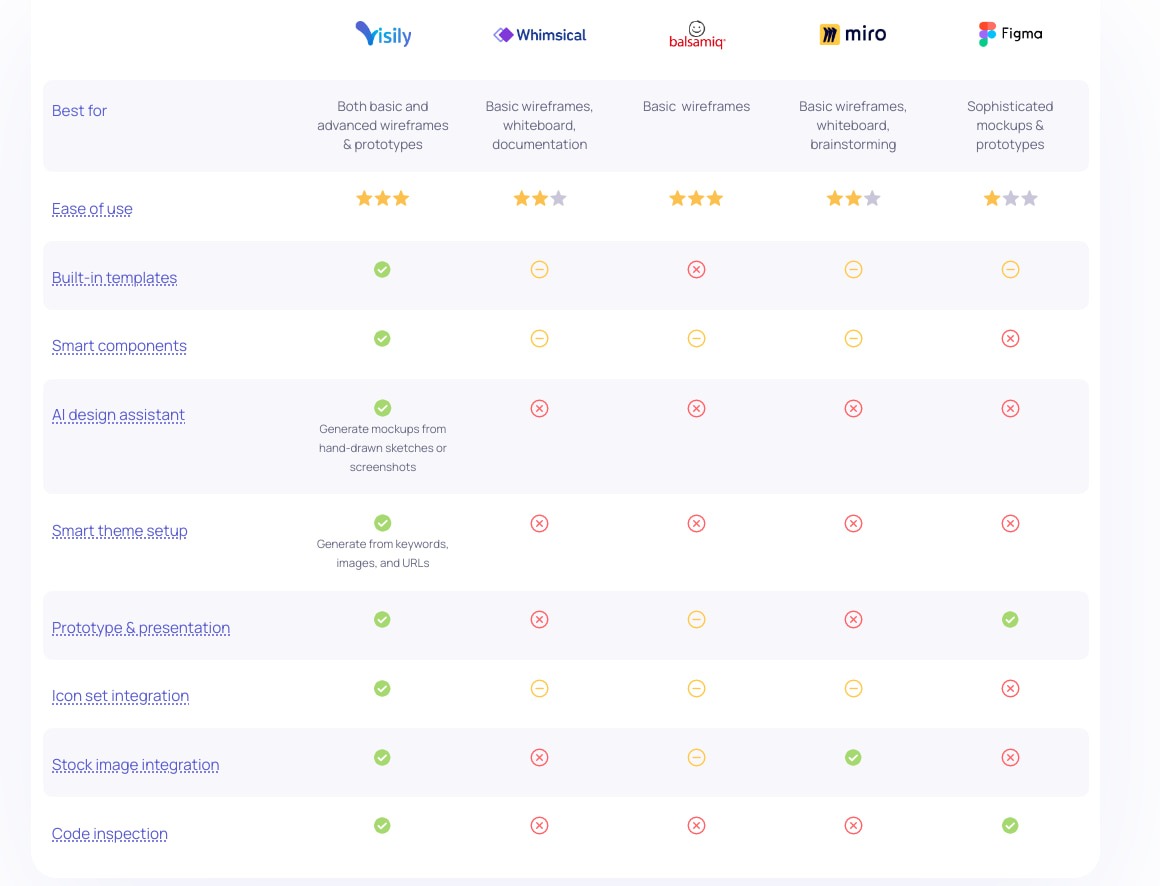
Task: Click Whimsical's partial icon for Icon set integration
Action: pyautogui.click(x=539, y=689)
